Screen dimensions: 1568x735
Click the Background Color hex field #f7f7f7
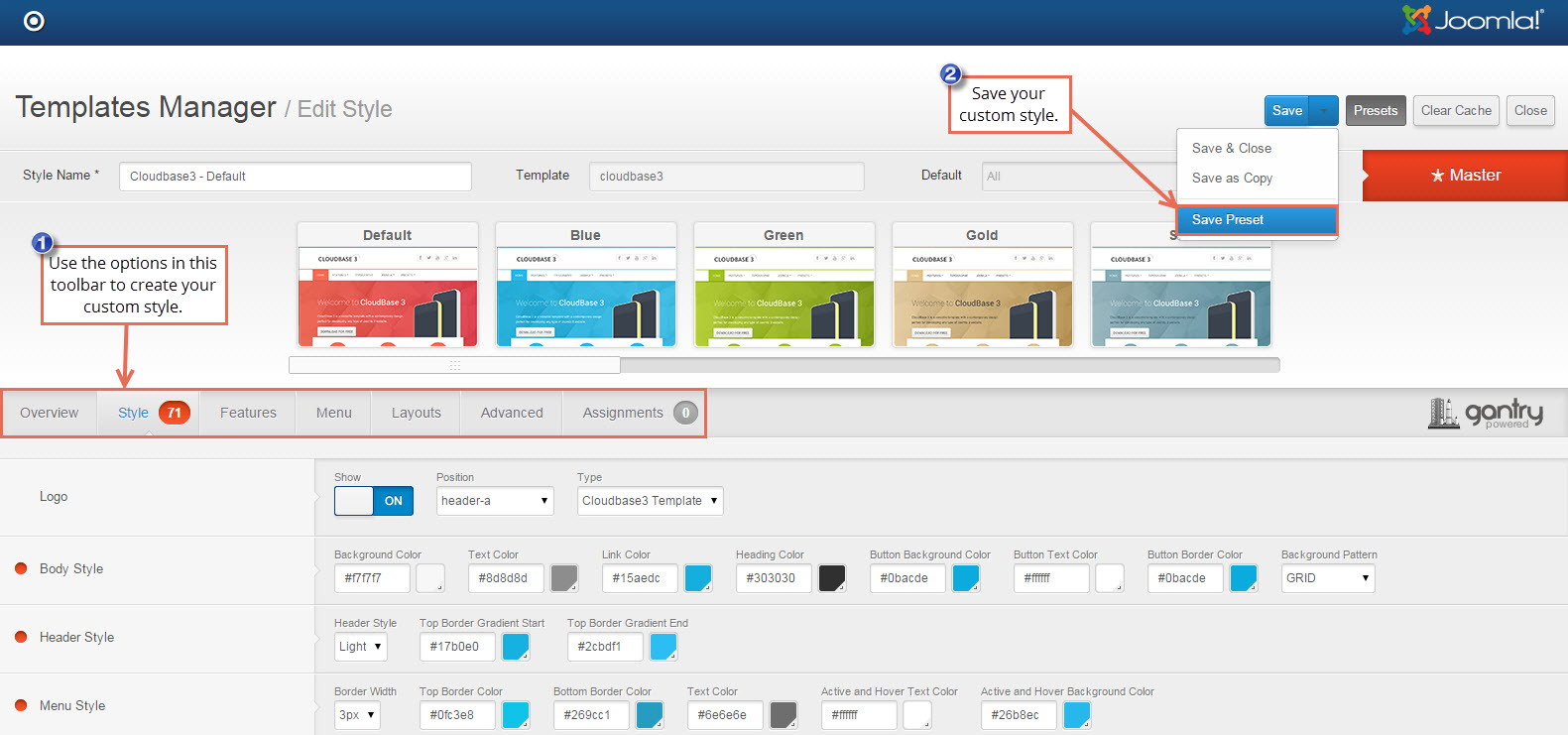[373, 578]
